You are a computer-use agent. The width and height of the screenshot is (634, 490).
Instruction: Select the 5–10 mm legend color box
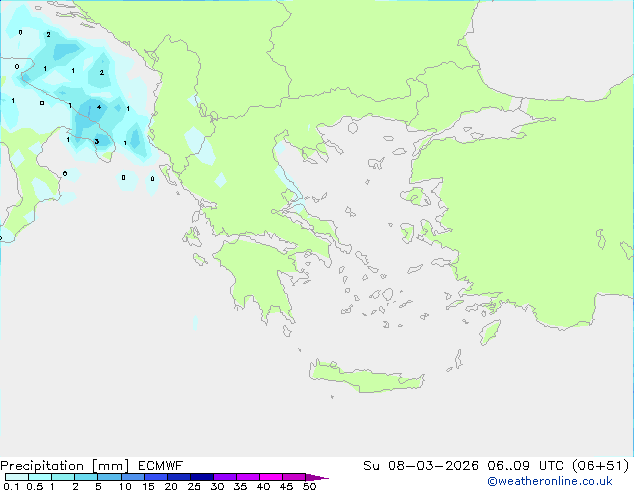coord(109,477)
